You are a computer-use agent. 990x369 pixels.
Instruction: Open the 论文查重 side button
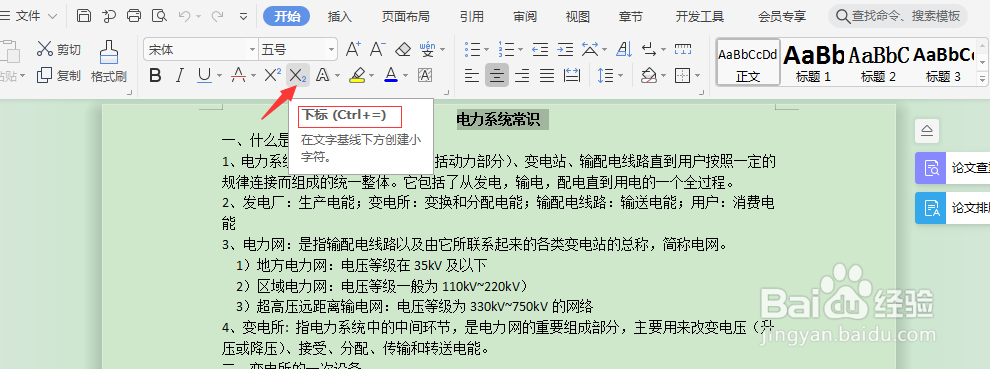952,168
